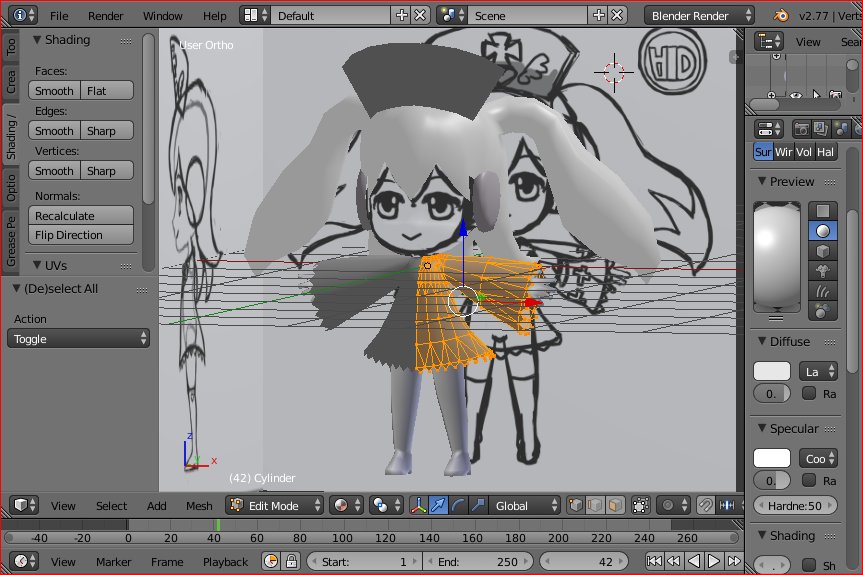Image resolution: width=863 pixels, height=575 pixels.
Task: Open the Diffuse color swatch
Action: click(772, 371)
